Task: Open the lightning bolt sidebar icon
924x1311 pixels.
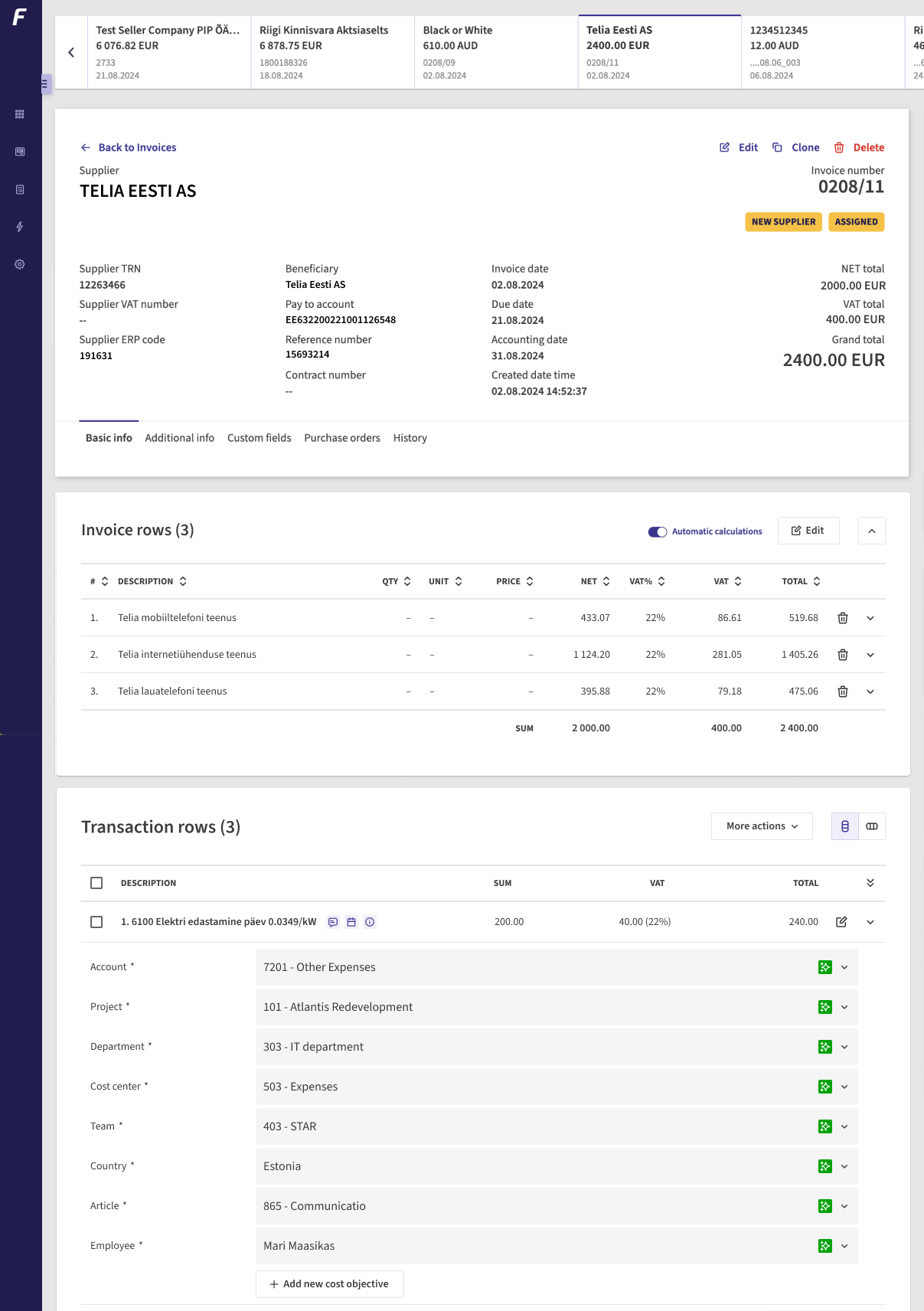Action: tap(20, 227)
